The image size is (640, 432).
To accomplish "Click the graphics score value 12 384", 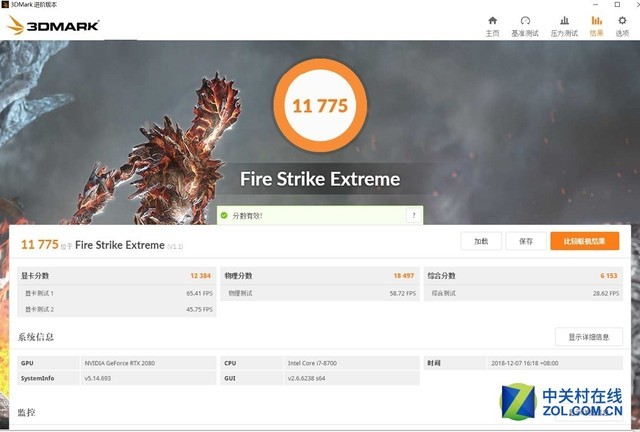I will click(x=200, y=276).
